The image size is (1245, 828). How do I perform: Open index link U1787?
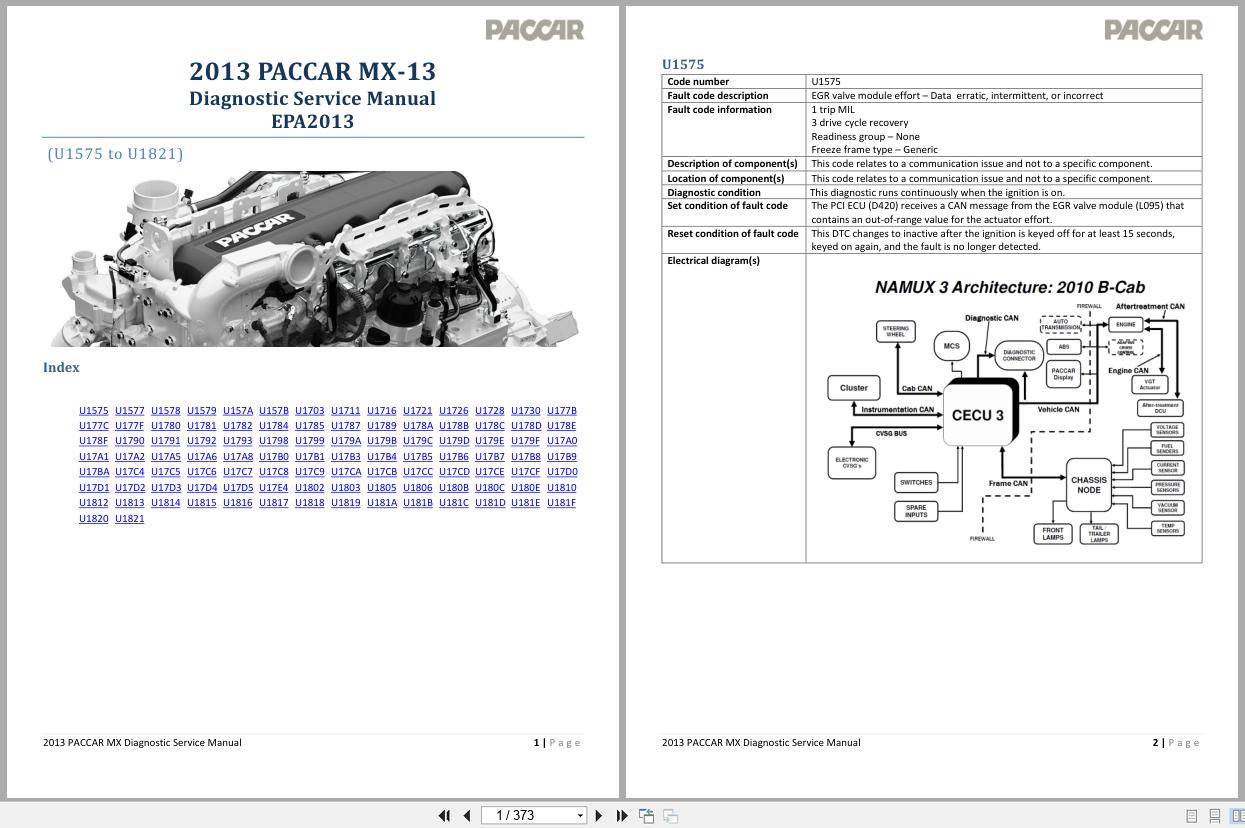pyautogui.click(x=346, y=425)
